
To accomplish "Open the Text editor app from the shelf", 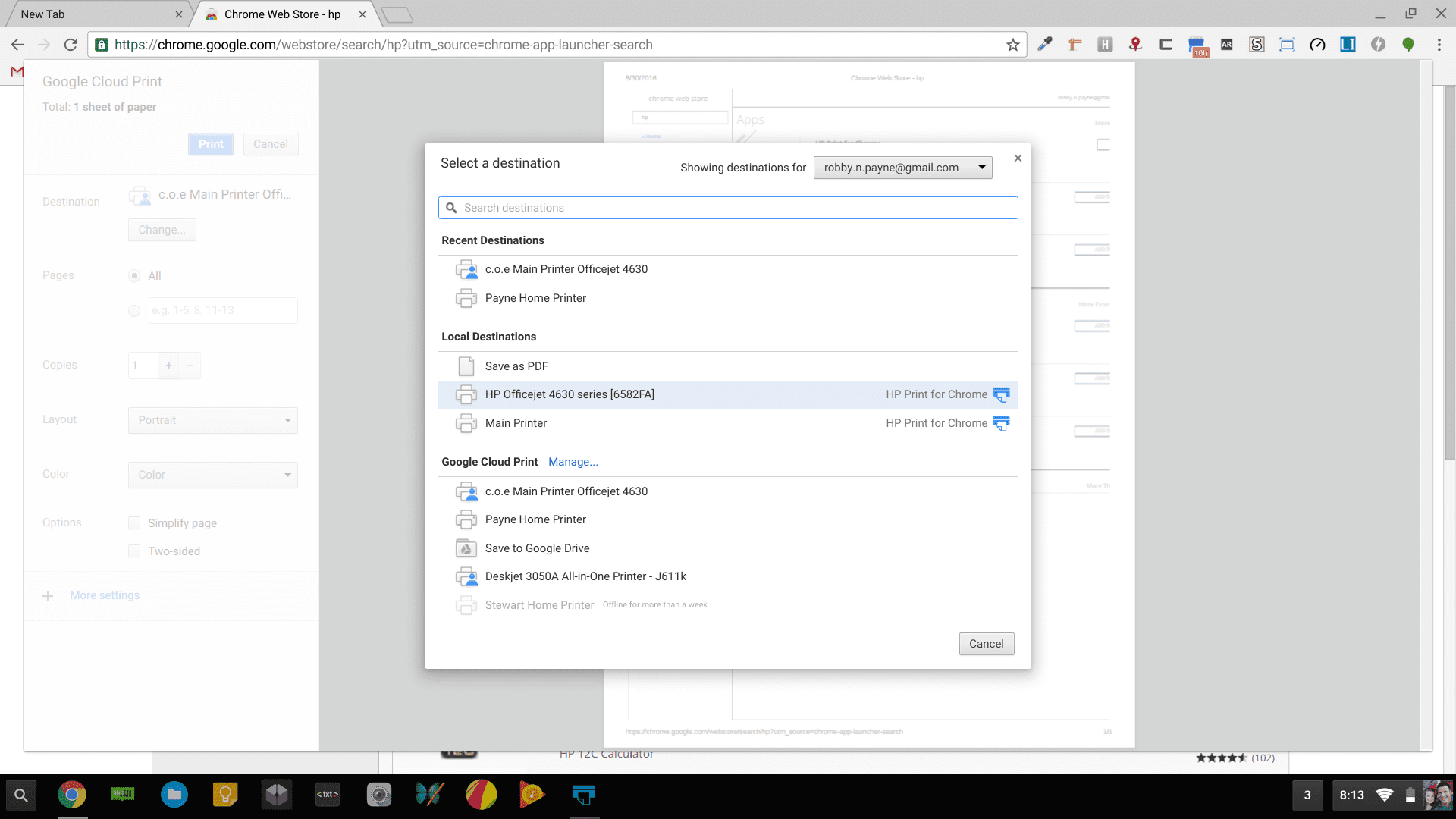I will (x=328, y=795).
